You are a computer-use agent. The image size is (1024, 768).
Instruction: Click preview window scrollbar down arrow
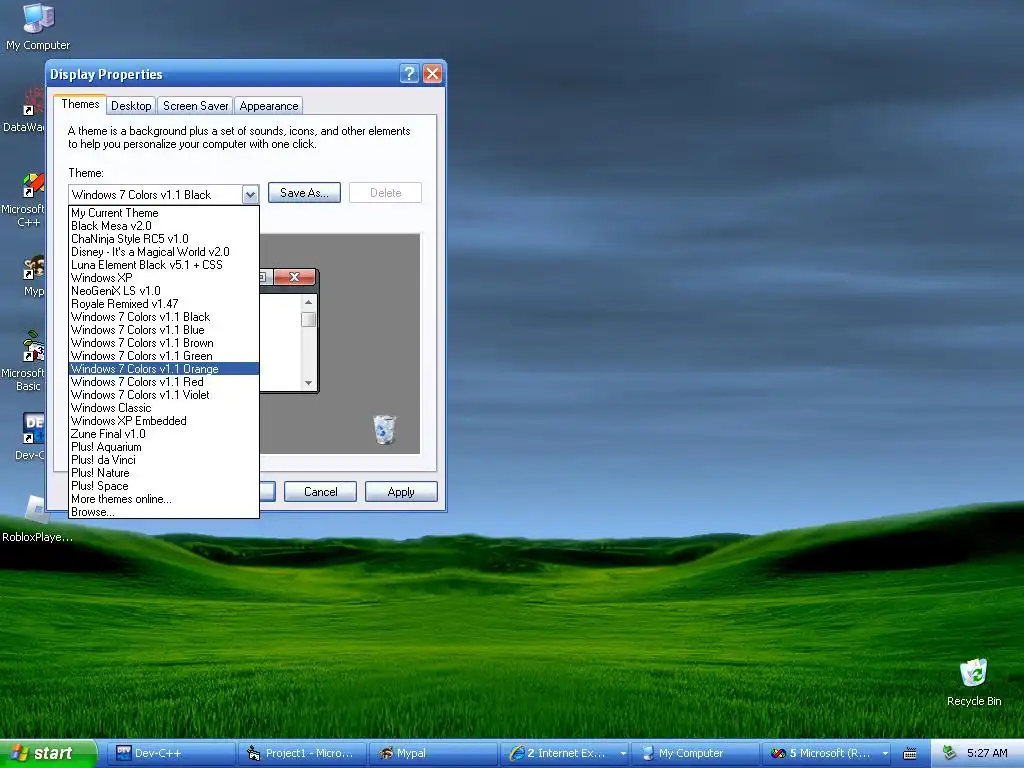point(308,383)
